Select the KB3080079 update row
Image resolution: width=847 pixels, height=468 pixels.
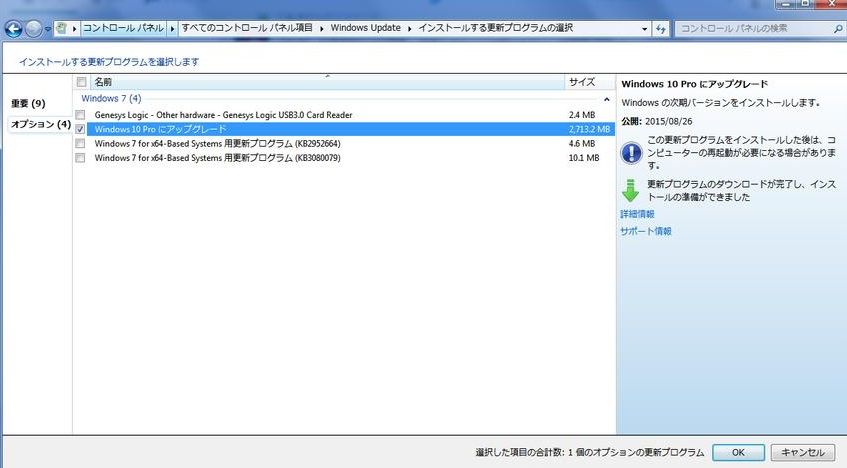pyautogui.click(x=344, y=158)
